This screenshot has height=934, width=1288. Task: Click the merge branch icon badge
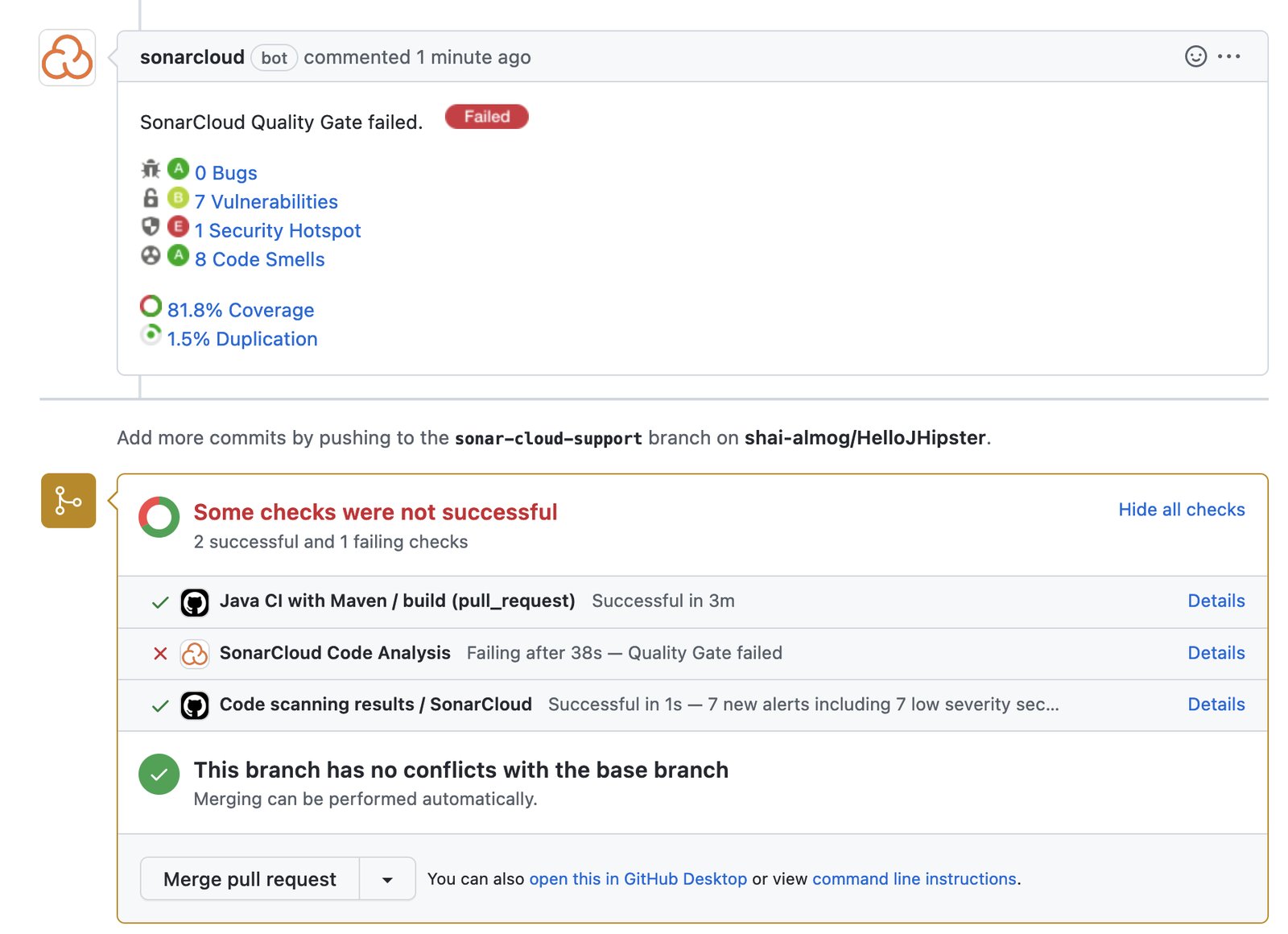click(68, 501)
